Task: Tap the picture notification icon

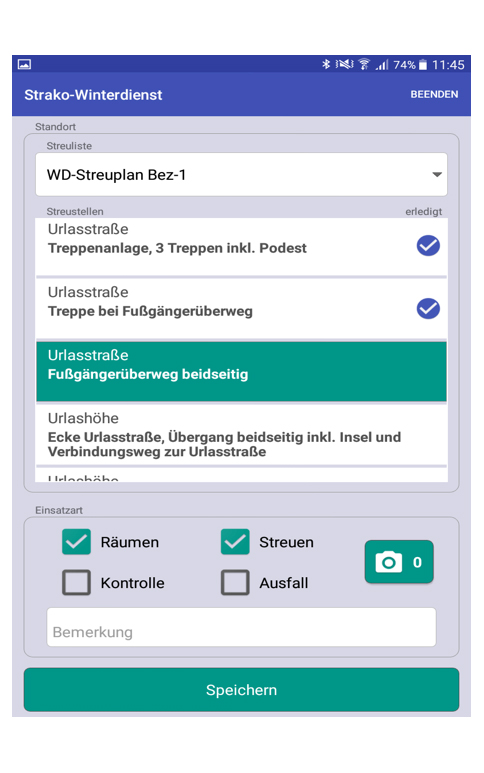Action: point(25,64)
